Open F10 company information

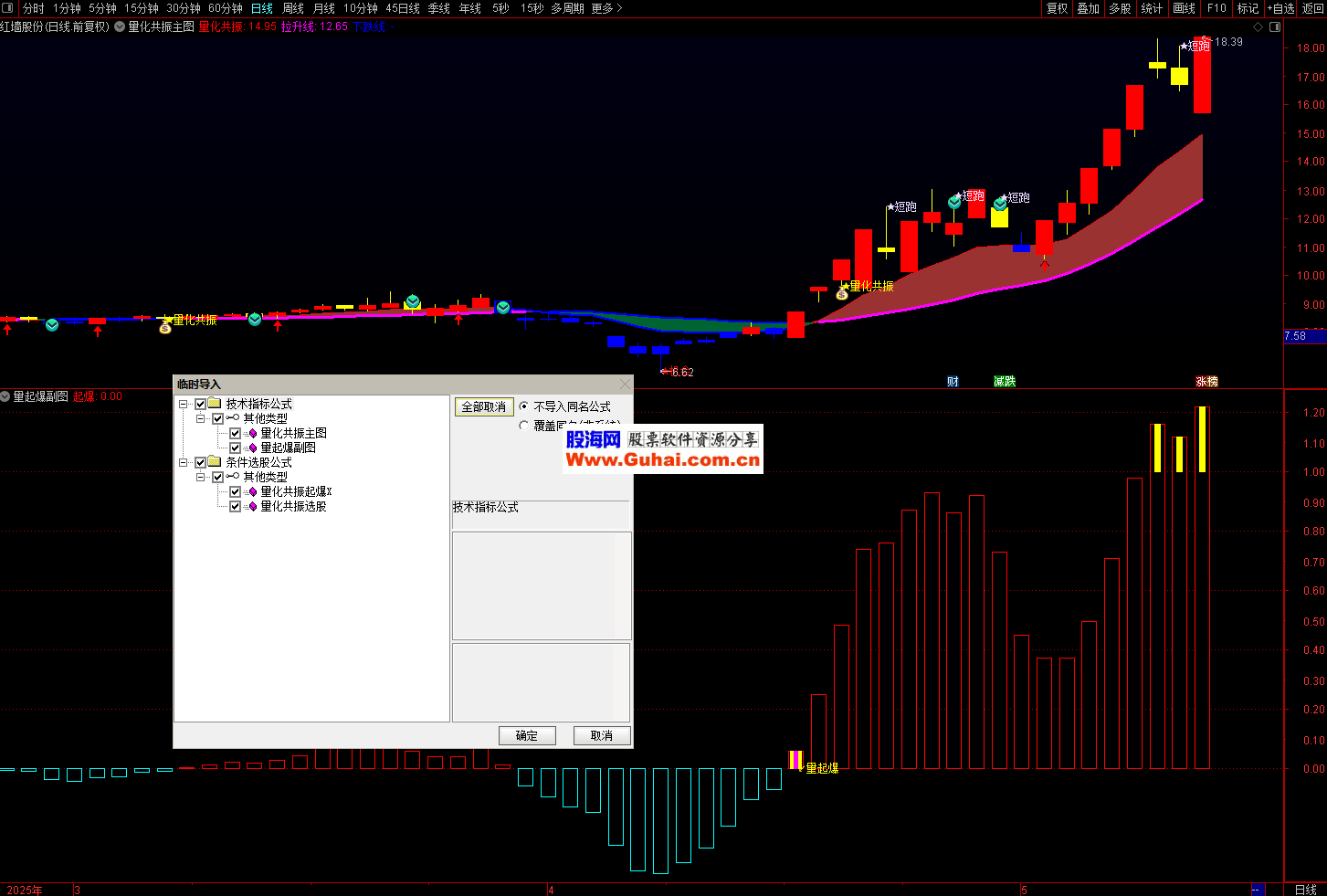tap(1216, 8)
